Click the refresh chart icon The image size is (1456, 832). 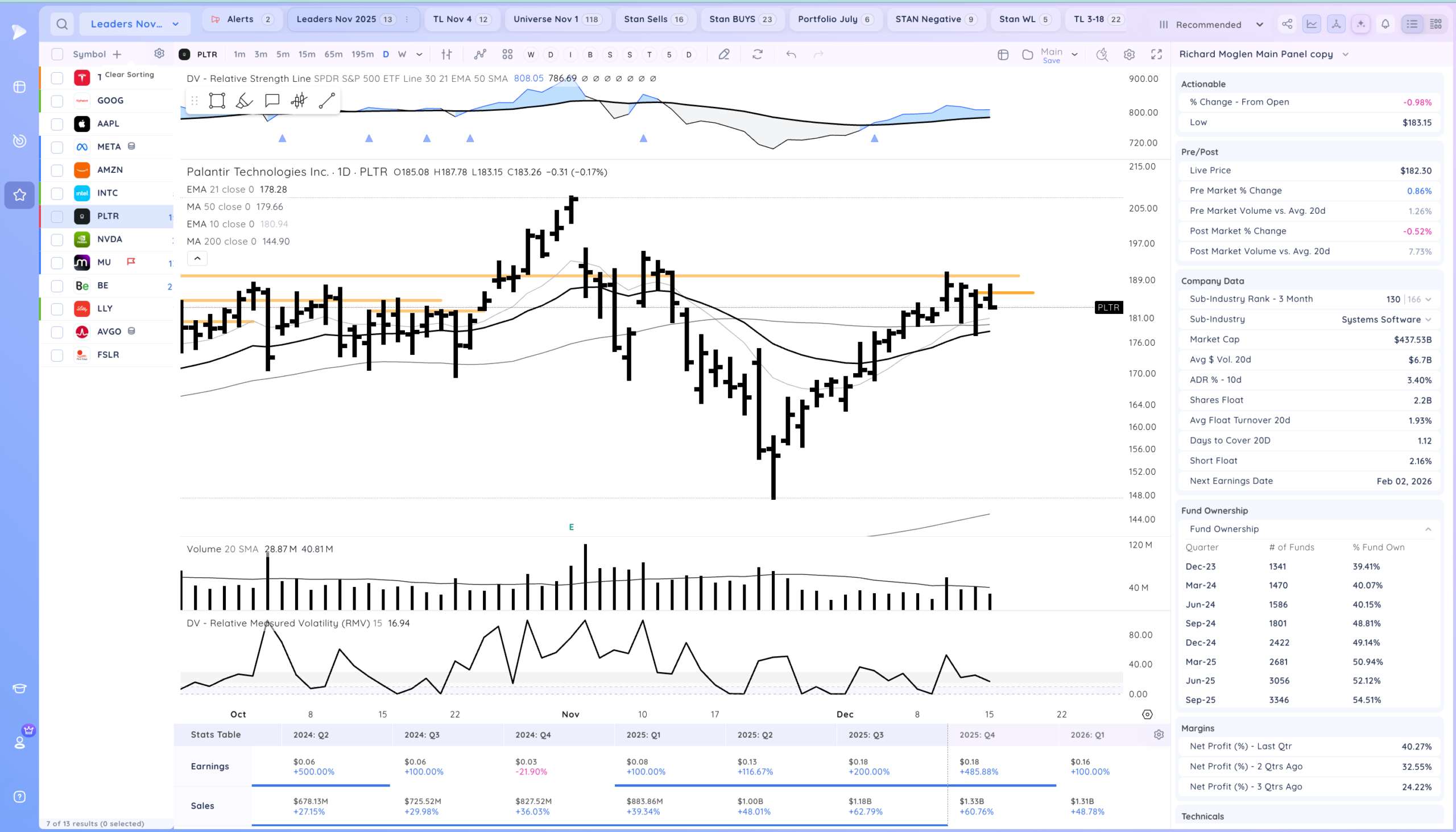click(x=757, y=54)
